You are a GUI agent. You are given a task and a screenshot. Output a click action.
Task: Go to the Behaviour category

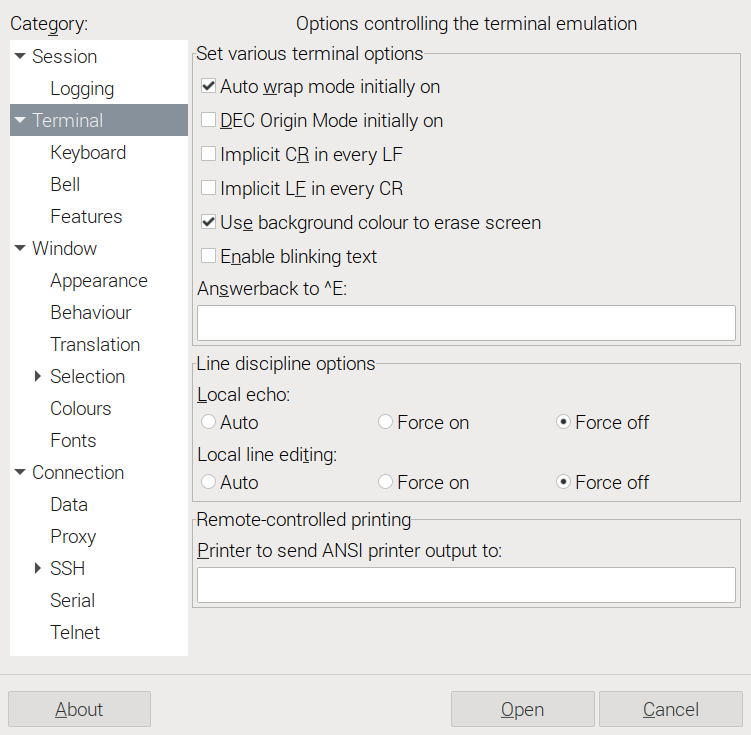[91, 312]
